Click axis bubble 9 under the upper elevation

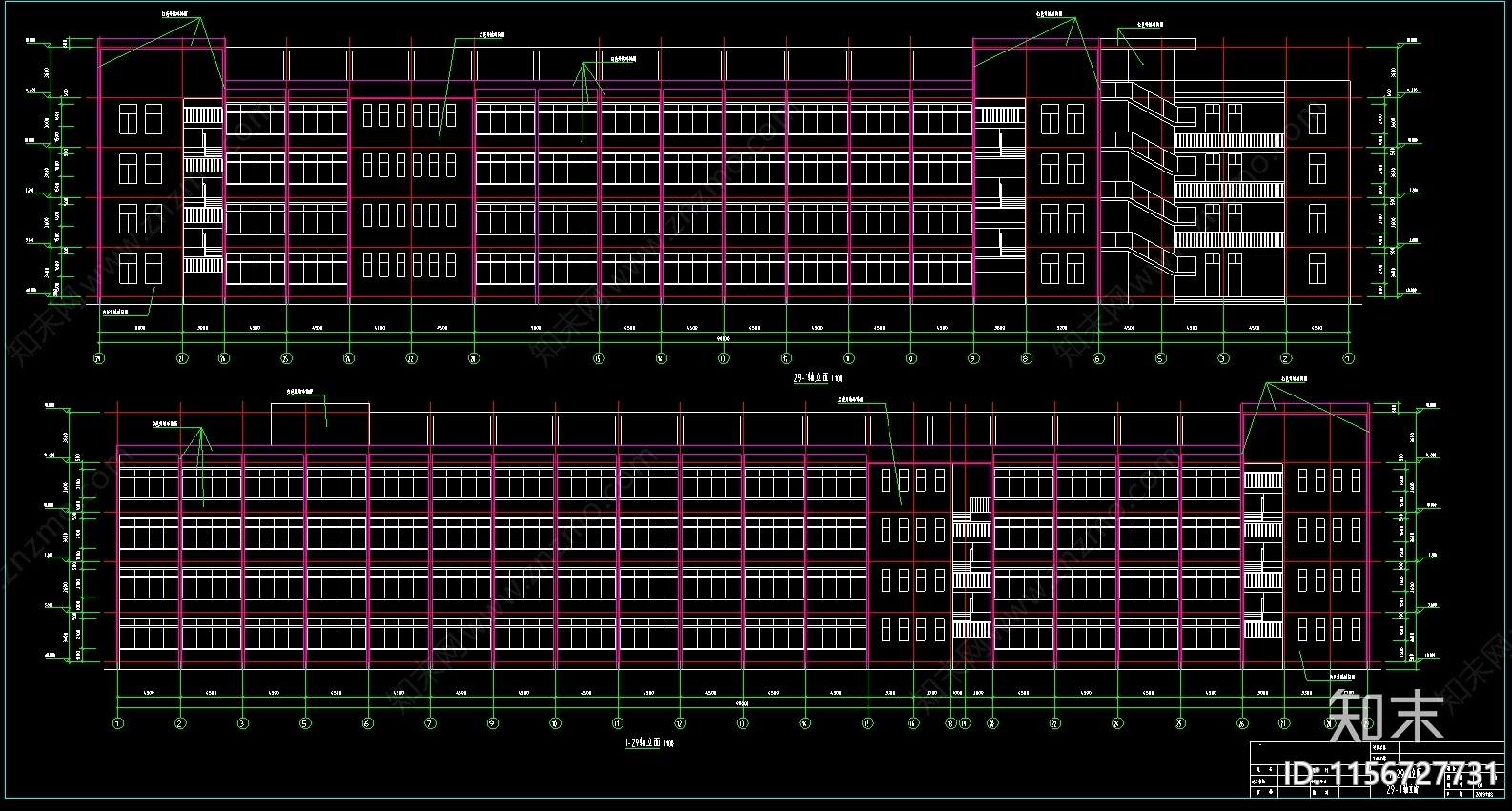[x=973, y=359]
